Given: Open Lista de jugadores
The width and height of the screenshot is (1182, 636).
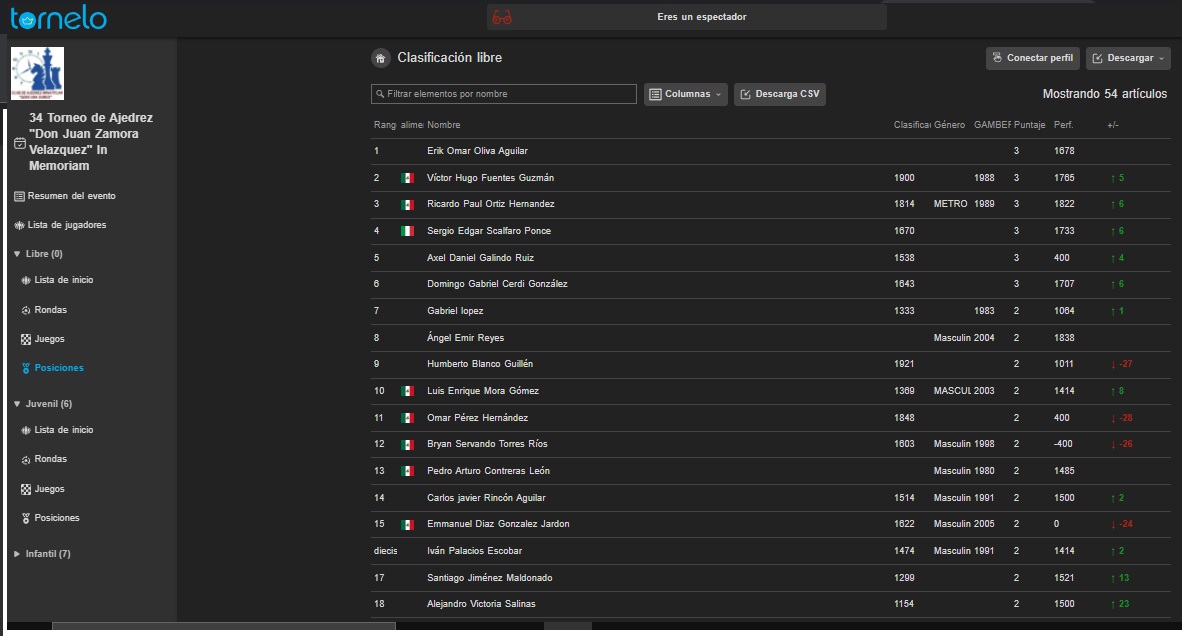Looking at the screenshot, I should 66,225.
